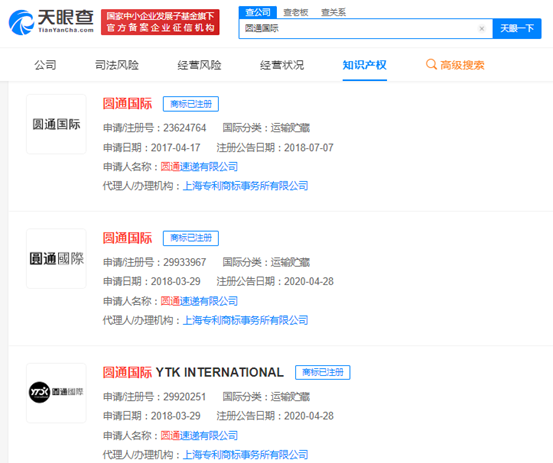Select the text 注册公告日期：2018-07-07

tap(275, 147)
